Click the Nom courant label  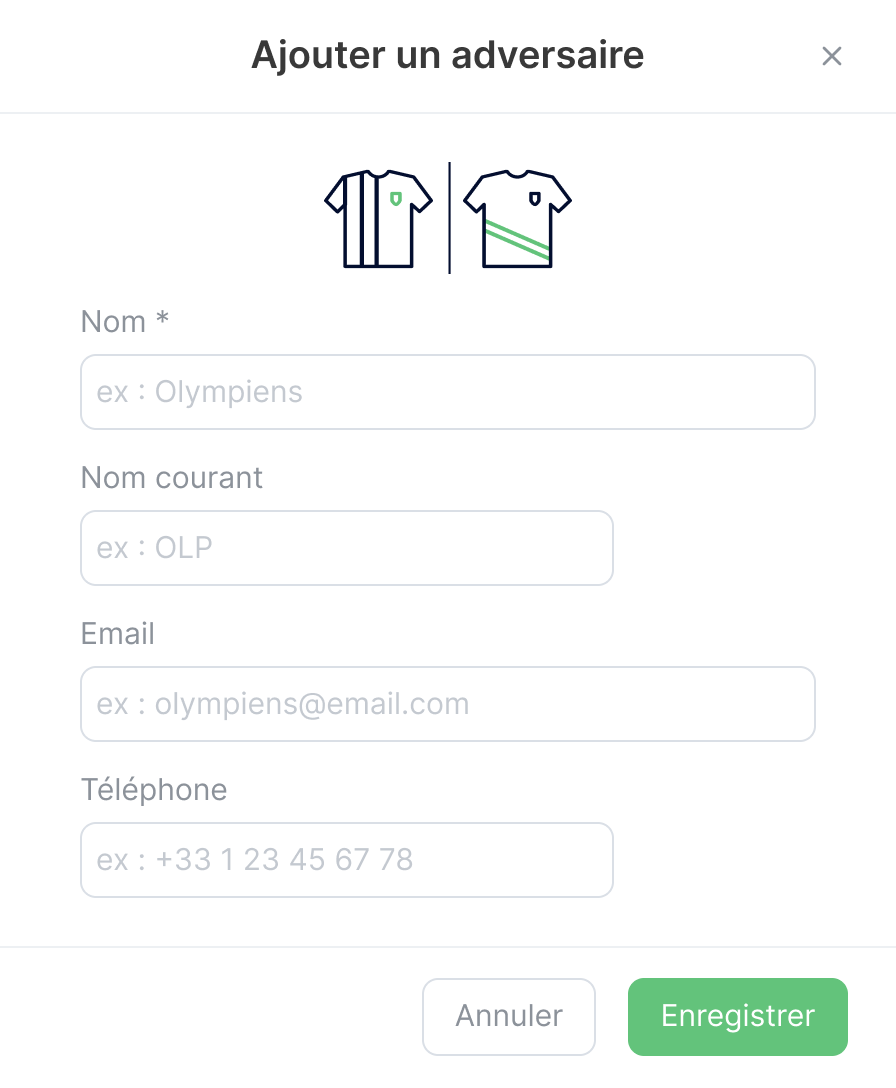point(171,477)
